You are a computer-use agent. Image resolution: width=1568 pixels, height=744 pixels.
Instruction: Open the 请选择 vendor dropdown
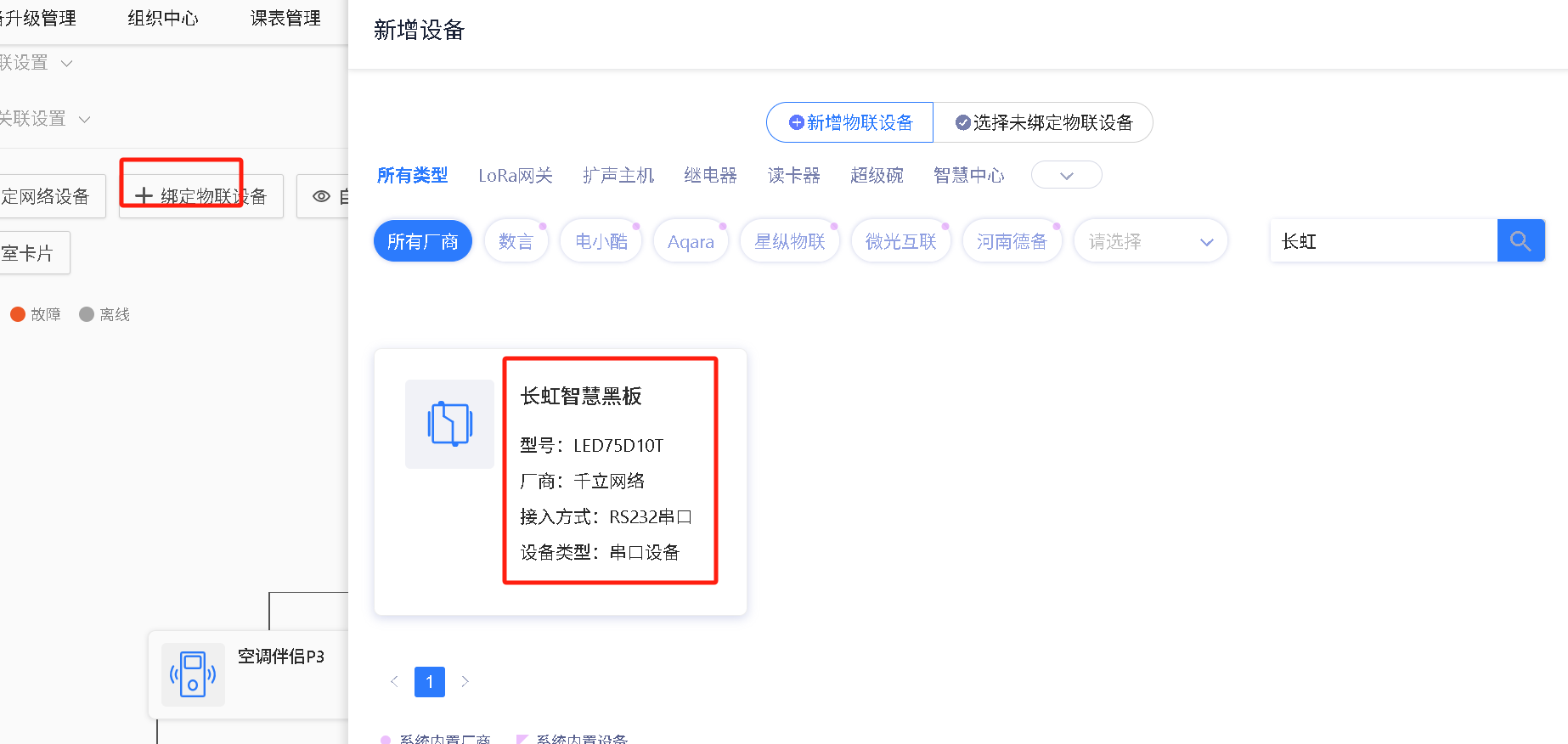click(1150, 241)
